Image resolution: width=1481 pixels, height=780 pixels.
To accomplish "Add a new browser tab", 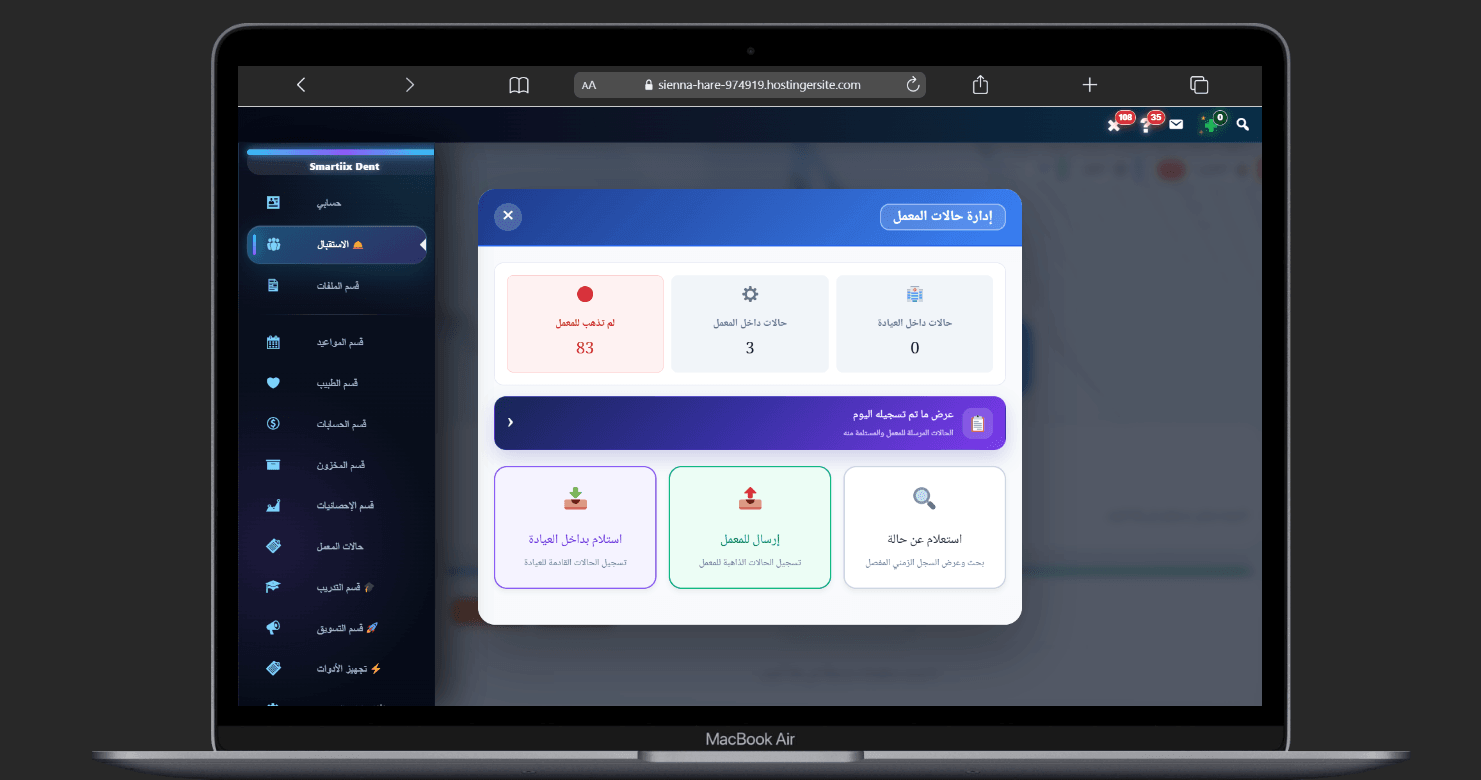I will [x=1090, y=85].
